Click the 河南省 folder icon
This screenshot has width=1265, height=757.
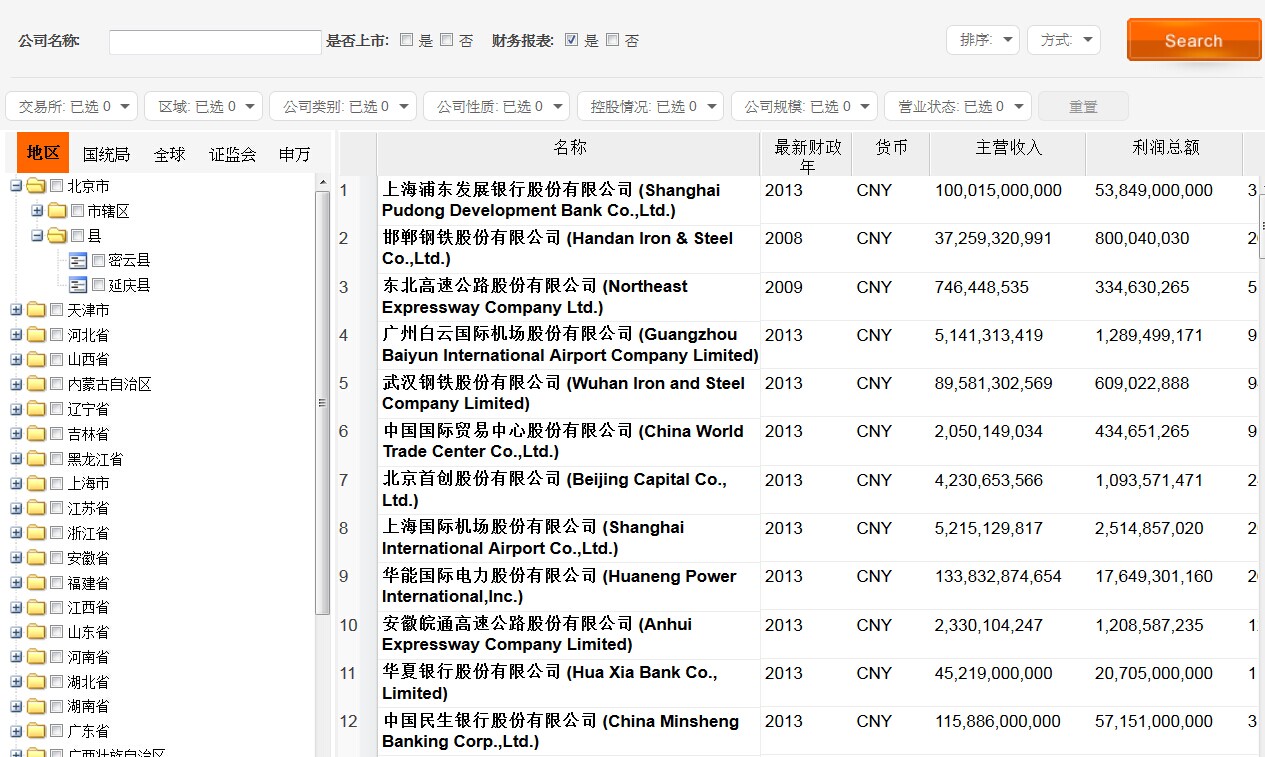36,657
